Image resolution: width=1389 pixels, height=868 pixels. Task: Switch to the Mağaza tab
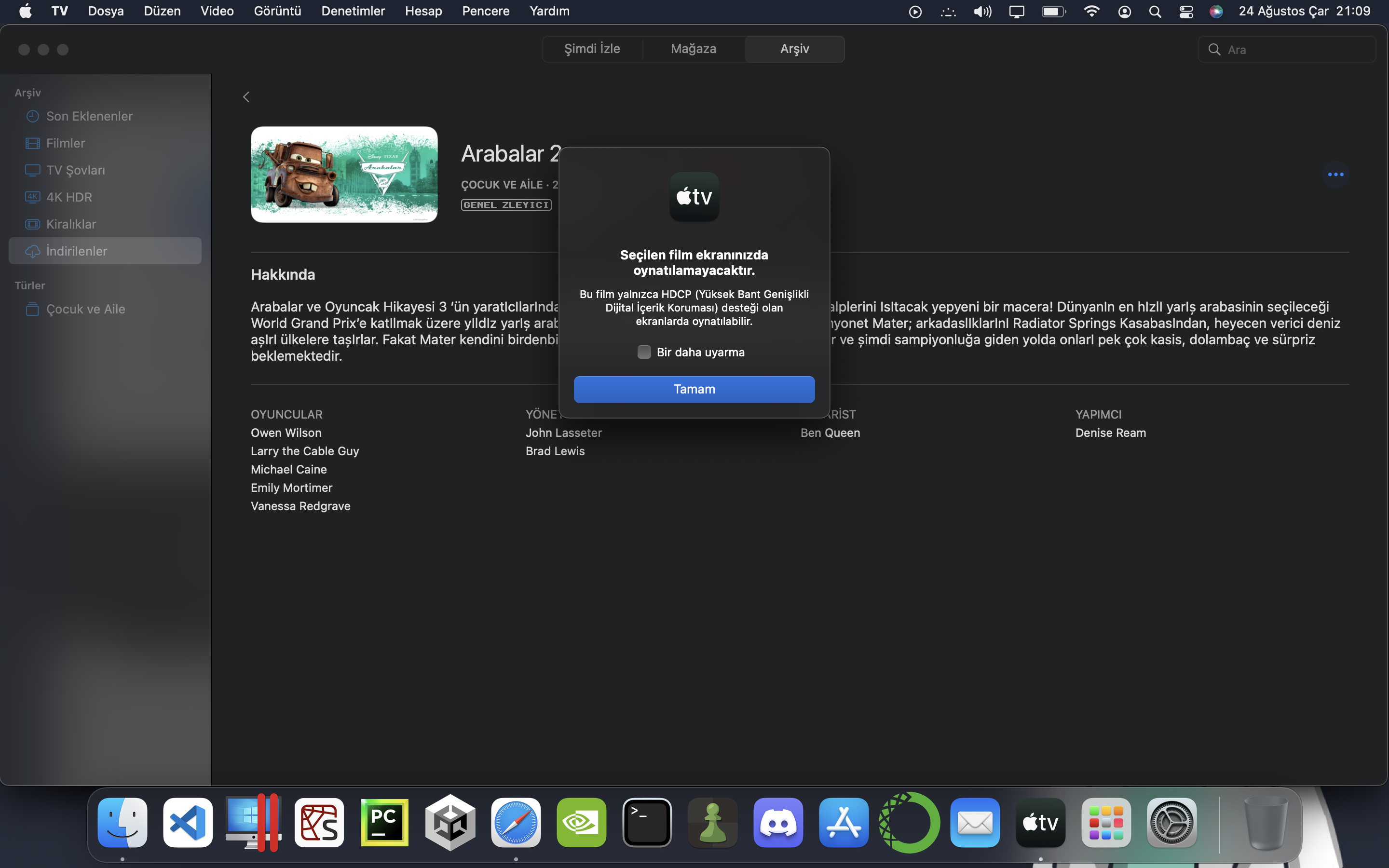point(694,49)
